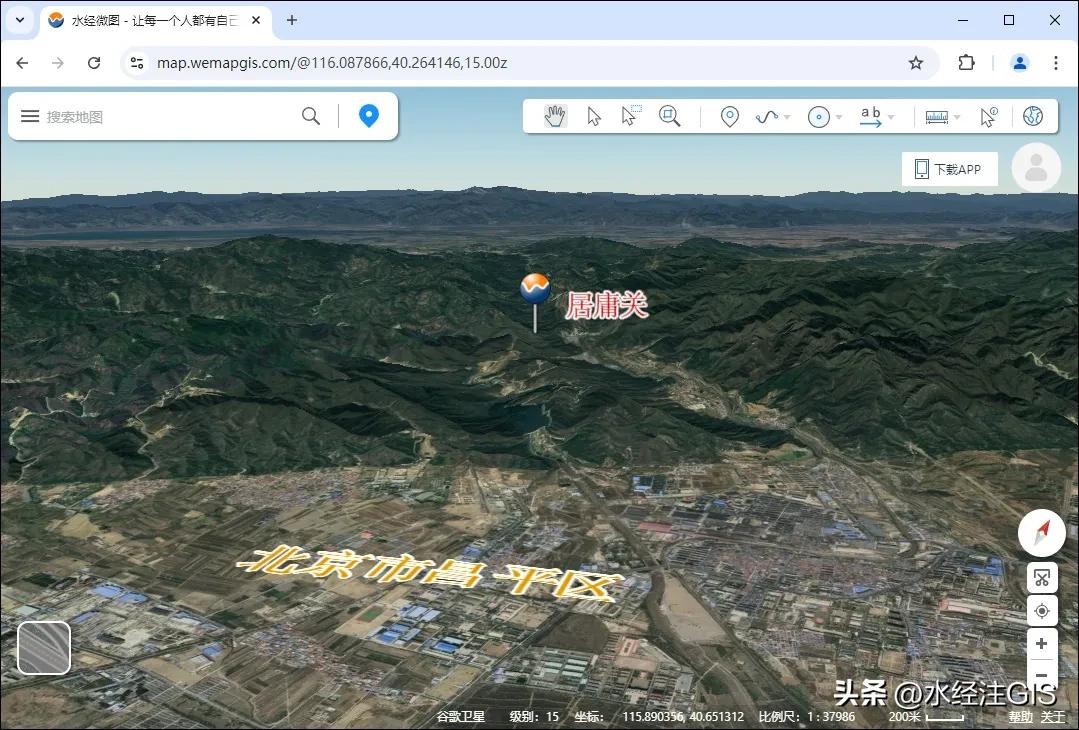Viewport: 1079px width, 730px height.
Task: Expand the ruler measurement dropdown
Action: 957,118
